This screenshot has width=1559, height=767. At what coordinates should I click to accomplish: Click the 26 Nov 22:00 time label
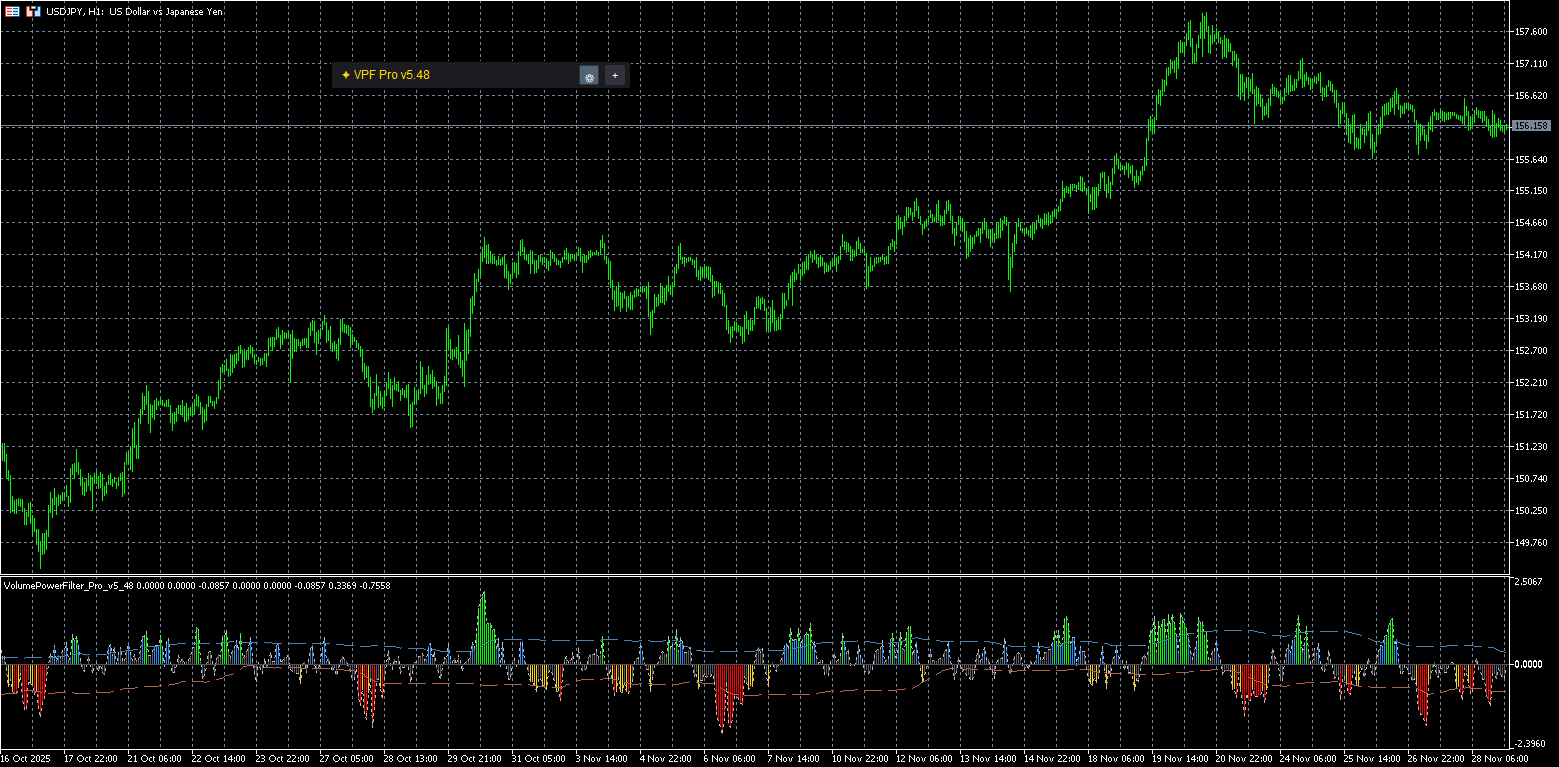coord(1435,759)
